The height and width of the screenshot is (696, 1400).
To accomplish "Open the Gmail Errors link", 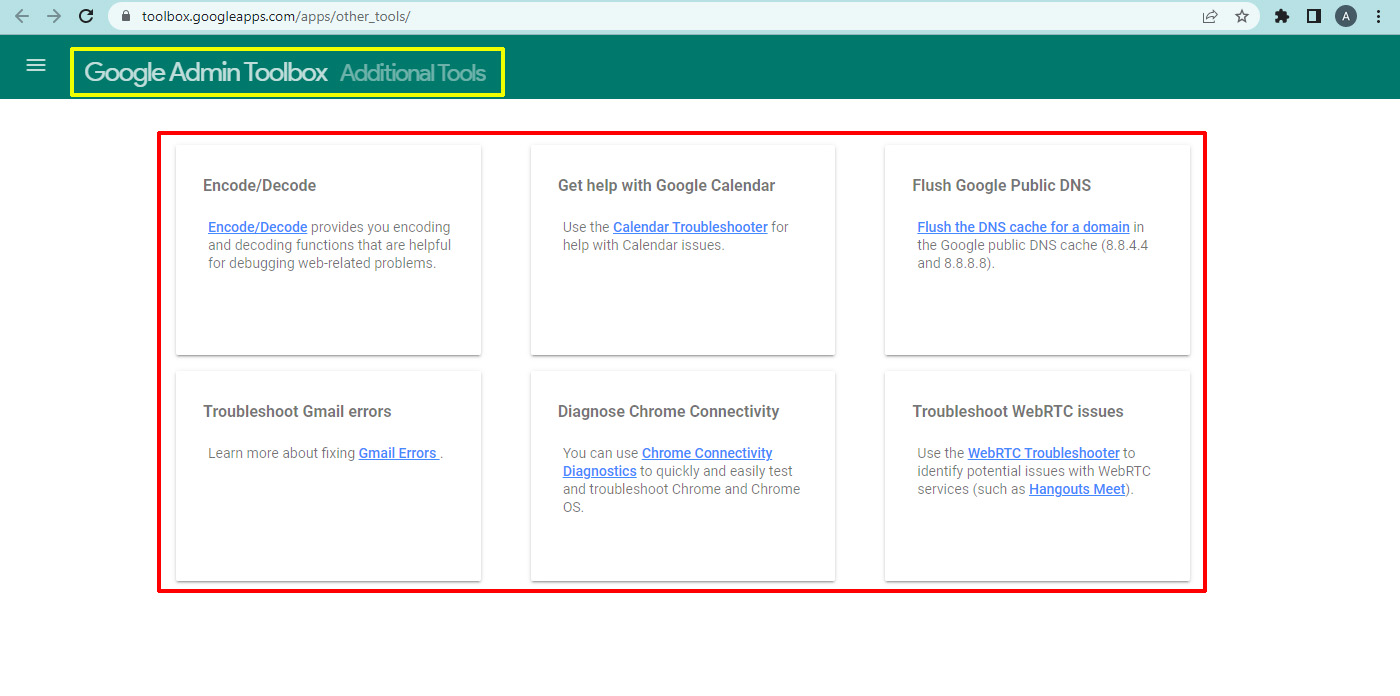I will coord(398,453).
